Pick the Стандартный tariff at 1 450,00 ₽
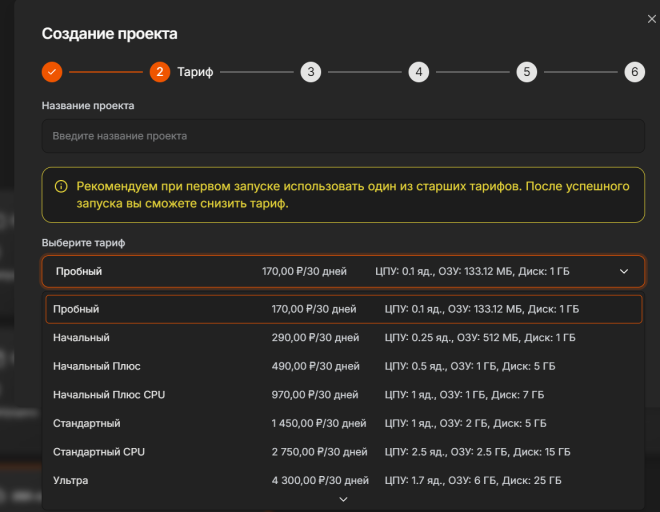 343,424
